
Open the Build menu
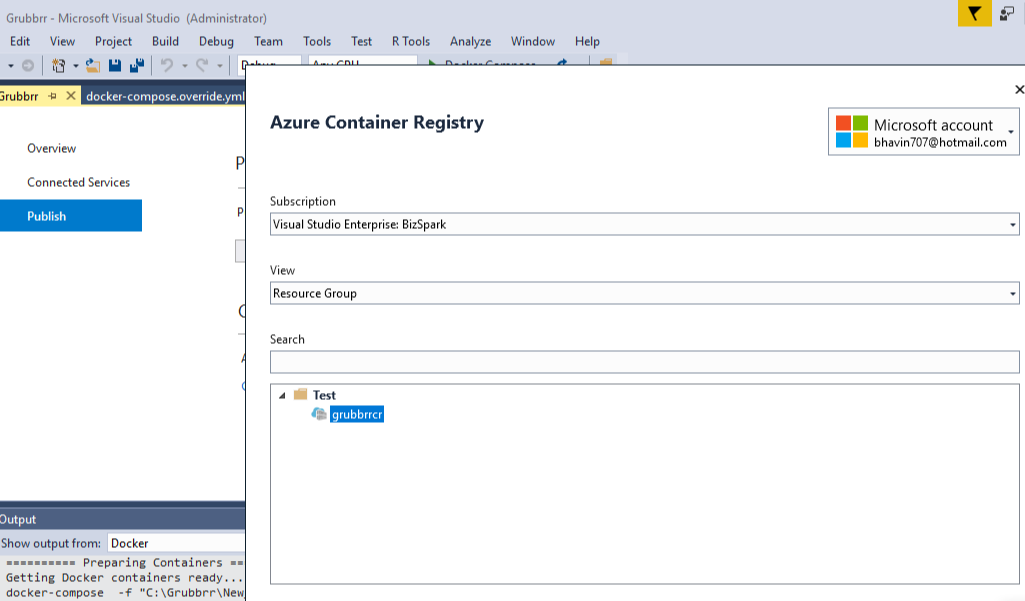[165, 41]
